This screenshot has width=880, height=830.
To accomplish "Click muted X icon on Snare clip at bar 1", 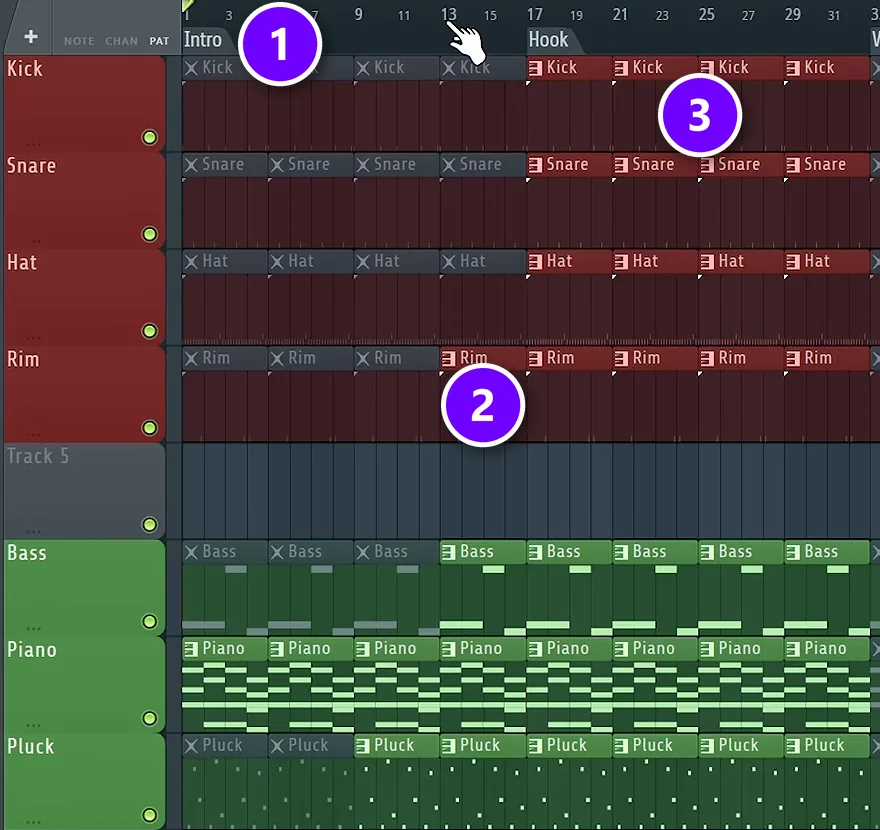I will (x=191, y=165).
